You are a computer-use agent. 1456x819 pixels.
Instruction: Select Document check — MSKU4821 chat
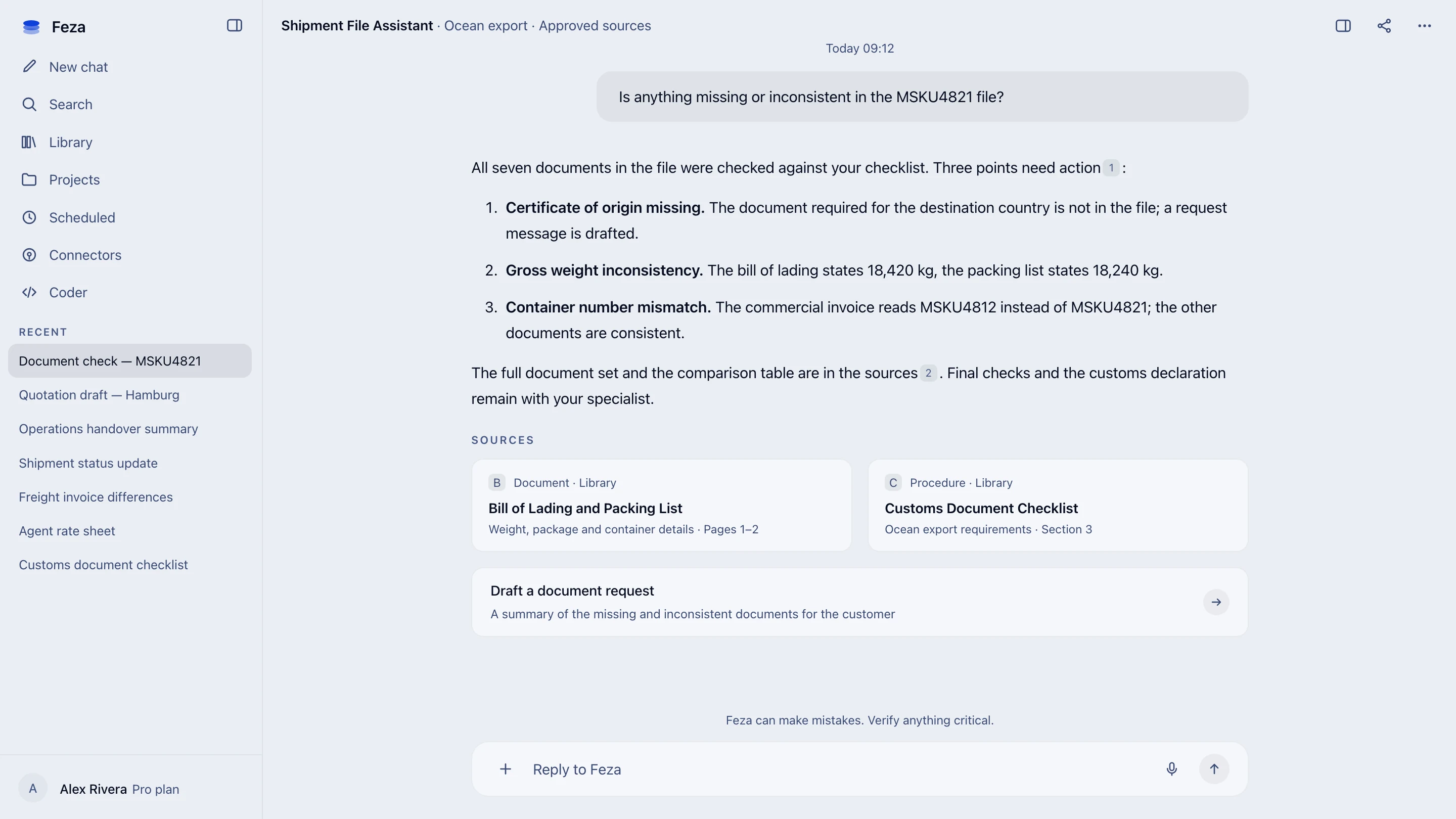pos(129,361)
